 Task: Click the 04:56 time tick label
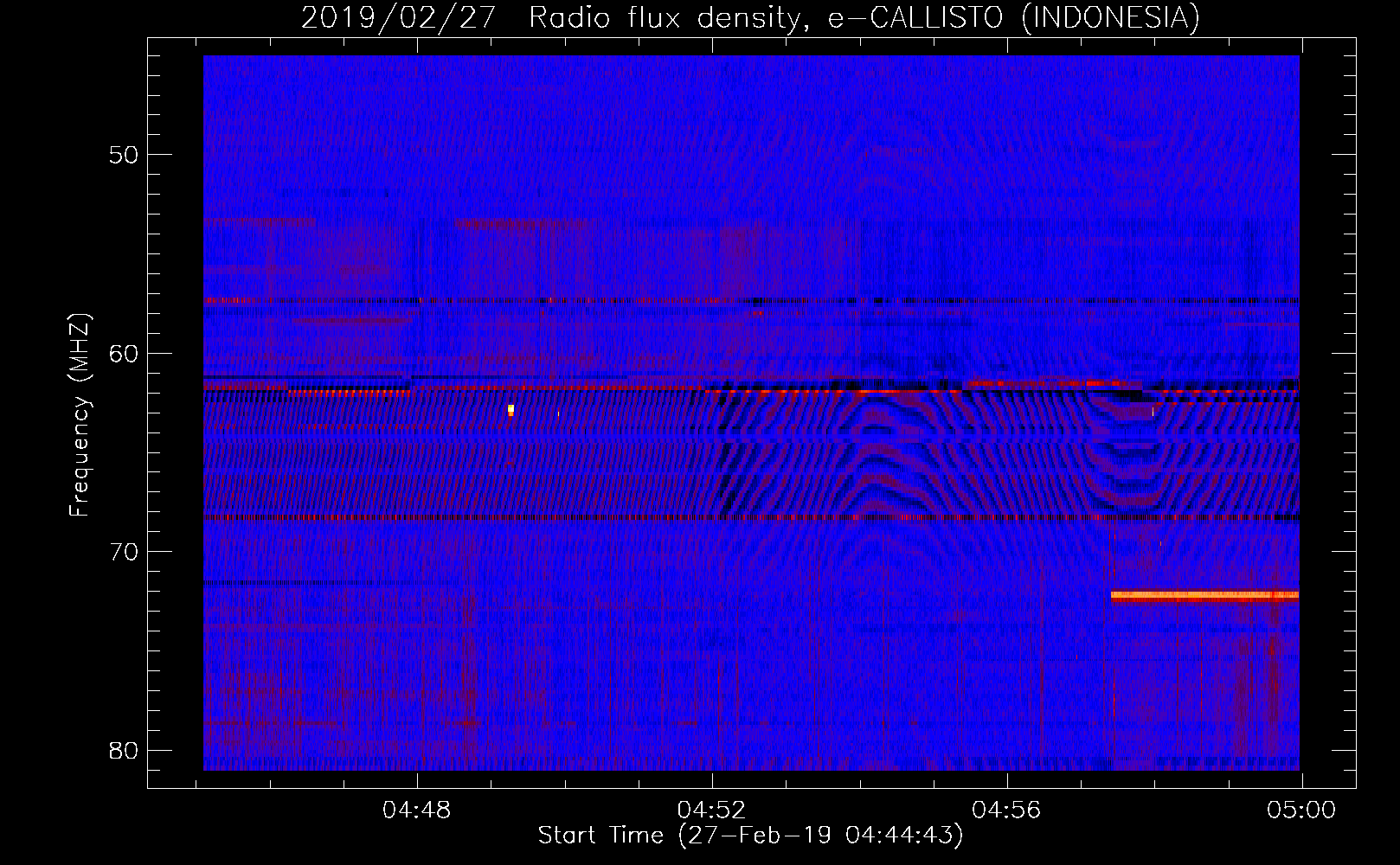pos(1006,811)
